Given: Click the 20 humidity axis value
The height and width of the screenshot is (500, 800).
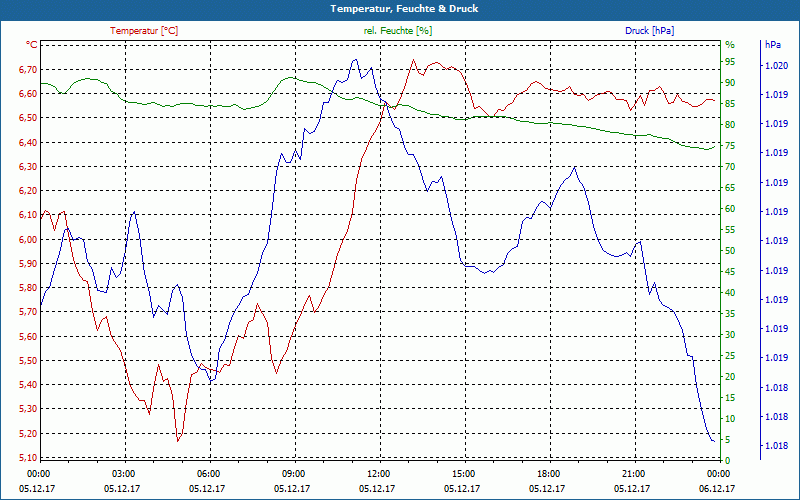Looking at the screenshot, I should click(730, 377).
